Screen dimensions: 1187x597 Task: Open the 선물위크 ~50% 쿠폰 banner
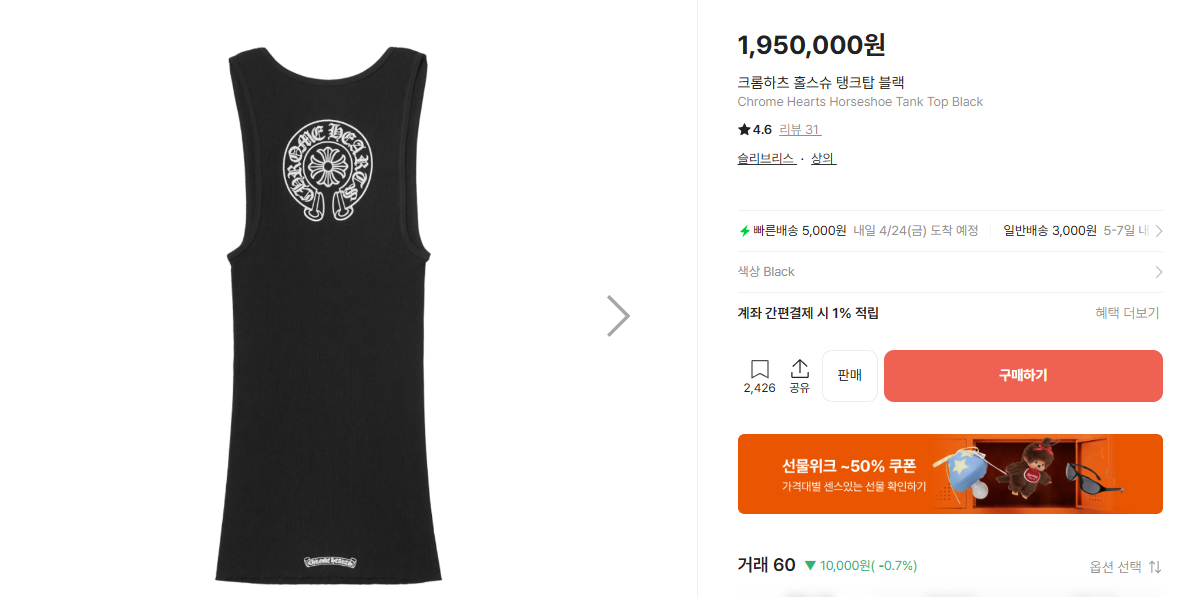pyautogui.click(x=949, y=474)
